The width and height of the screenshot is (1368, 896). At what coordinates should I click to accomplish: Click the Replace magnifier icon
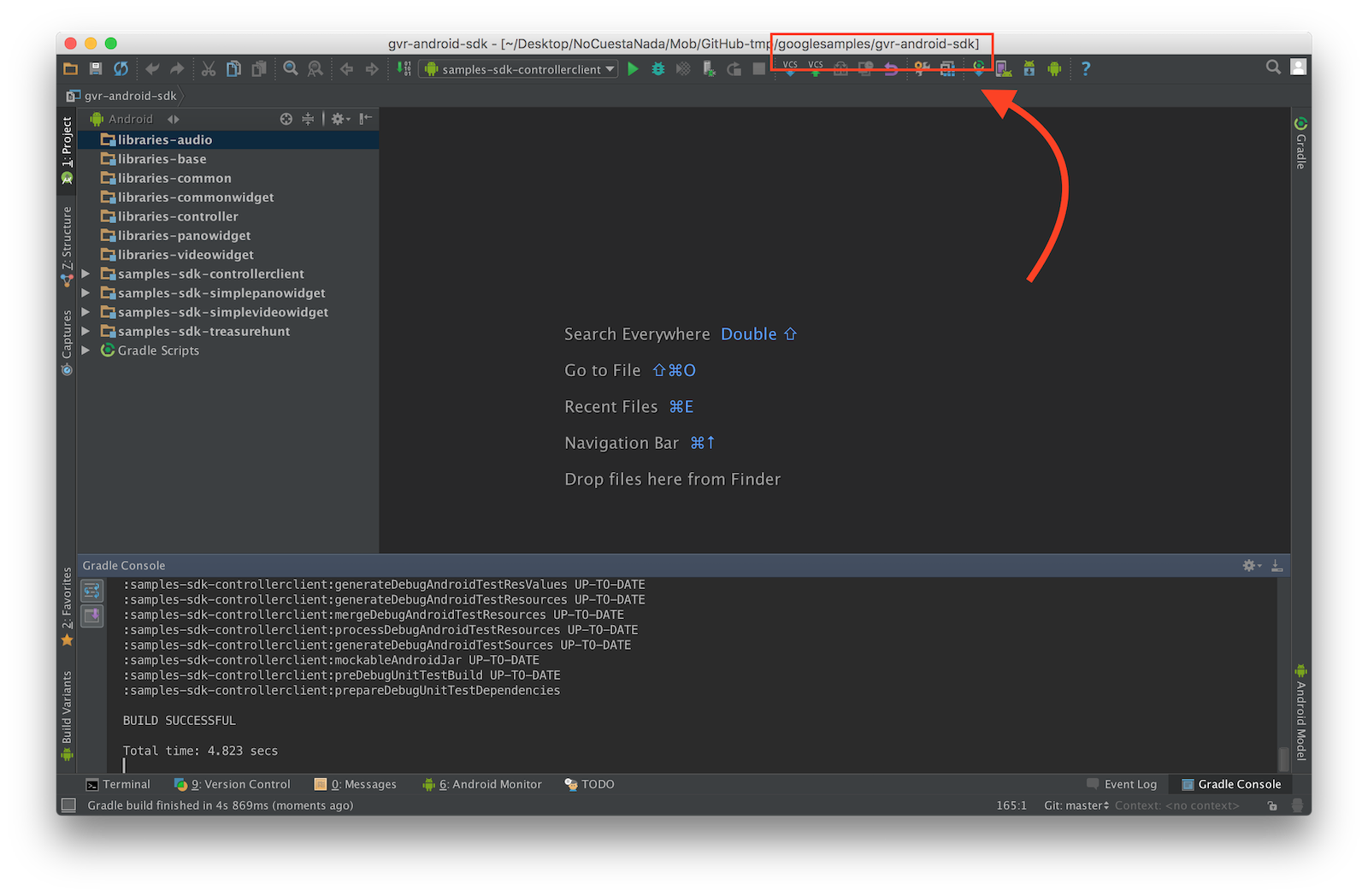(315, 69)
